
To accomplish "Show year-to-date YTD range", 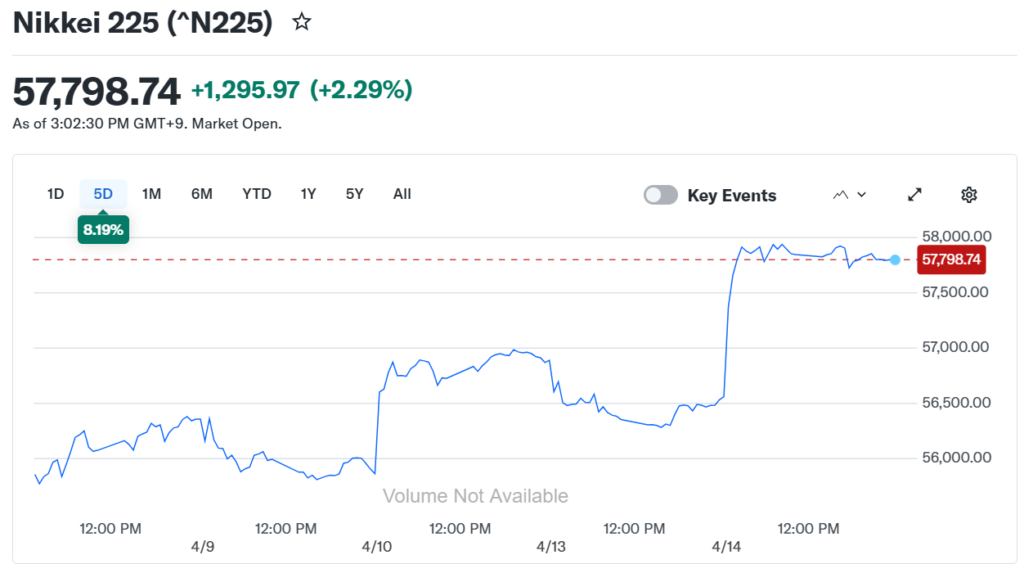I will [x=257, y=194].
